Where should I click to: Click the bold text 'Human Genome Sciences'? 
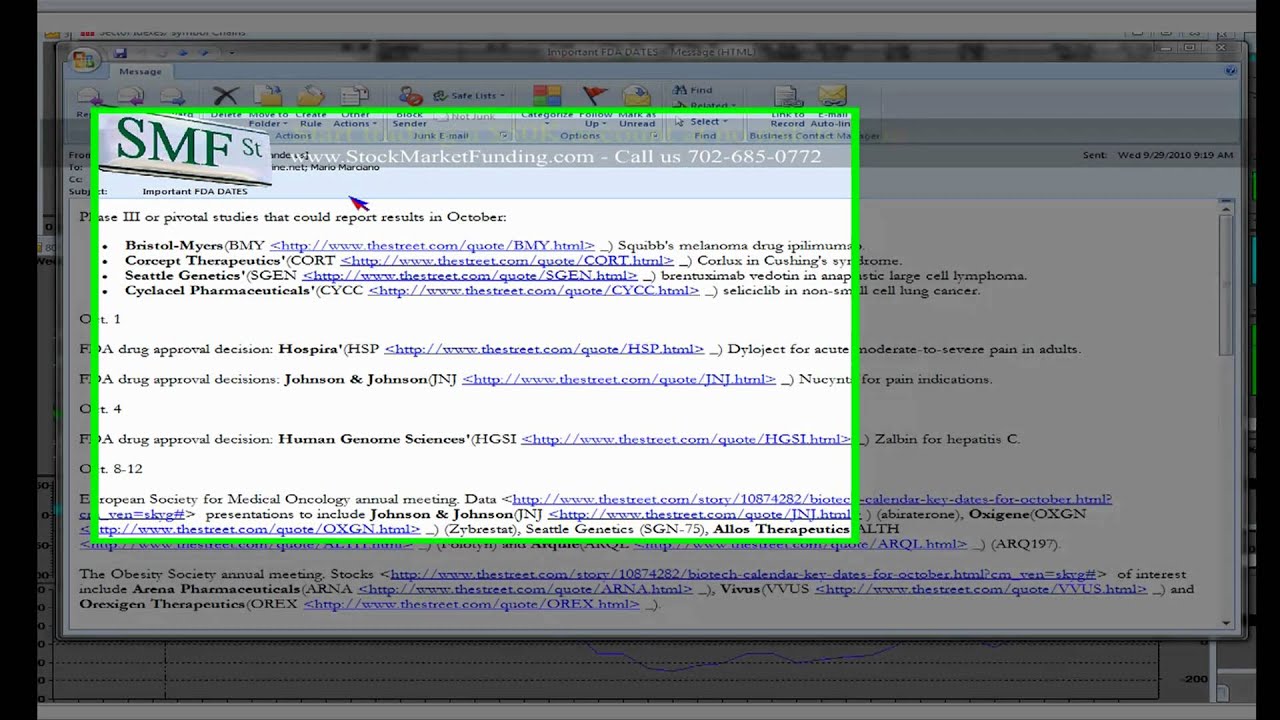click(372, 439)
